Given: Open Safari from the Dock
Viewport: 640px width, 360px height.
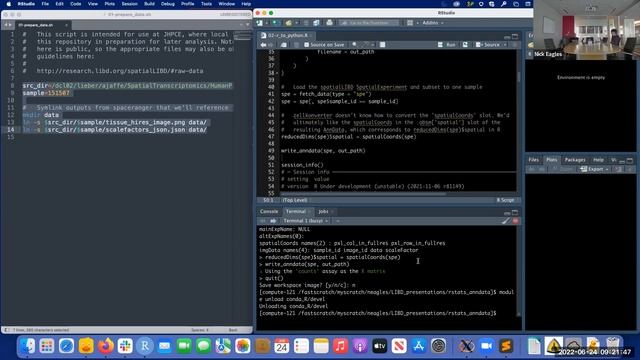Looking at the screenshot, I should point(66,346).
